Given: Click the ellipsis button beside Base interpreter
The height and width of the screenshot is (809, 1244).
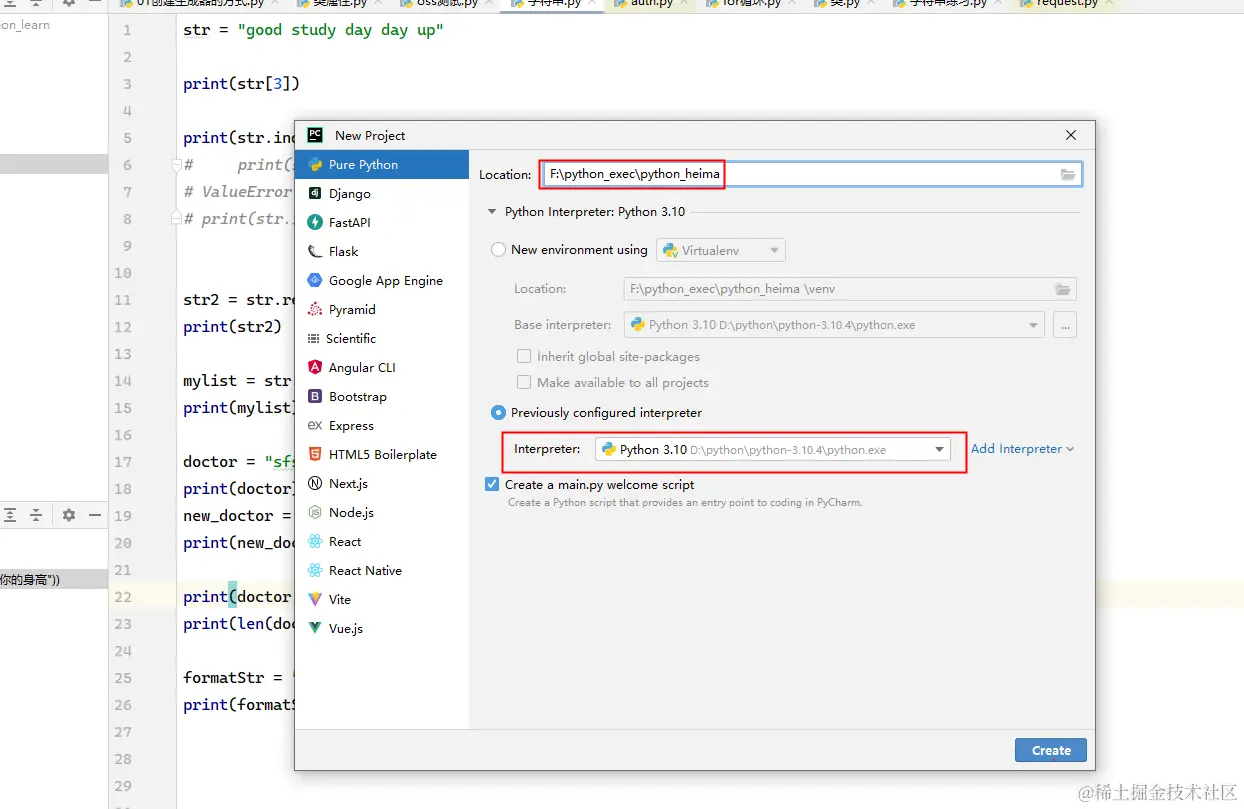Looking at the screenshot, I should pyautogui.click(x=1065, y=325).
